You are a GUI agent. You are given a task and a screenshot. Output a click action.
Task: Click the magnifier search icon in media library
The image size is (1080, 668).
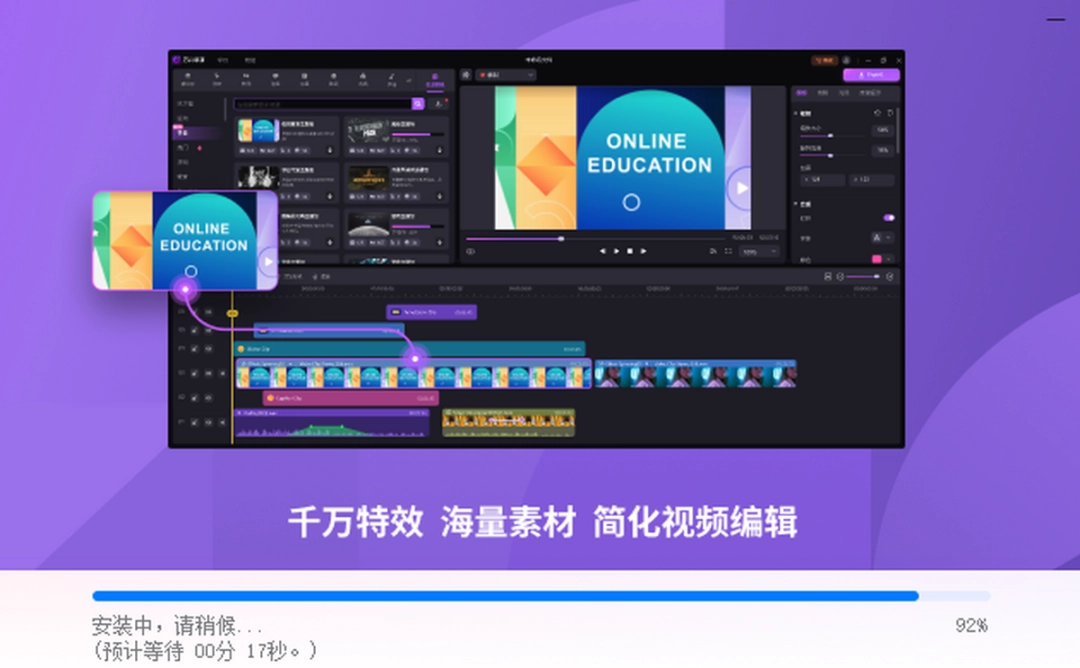[418, 104]
